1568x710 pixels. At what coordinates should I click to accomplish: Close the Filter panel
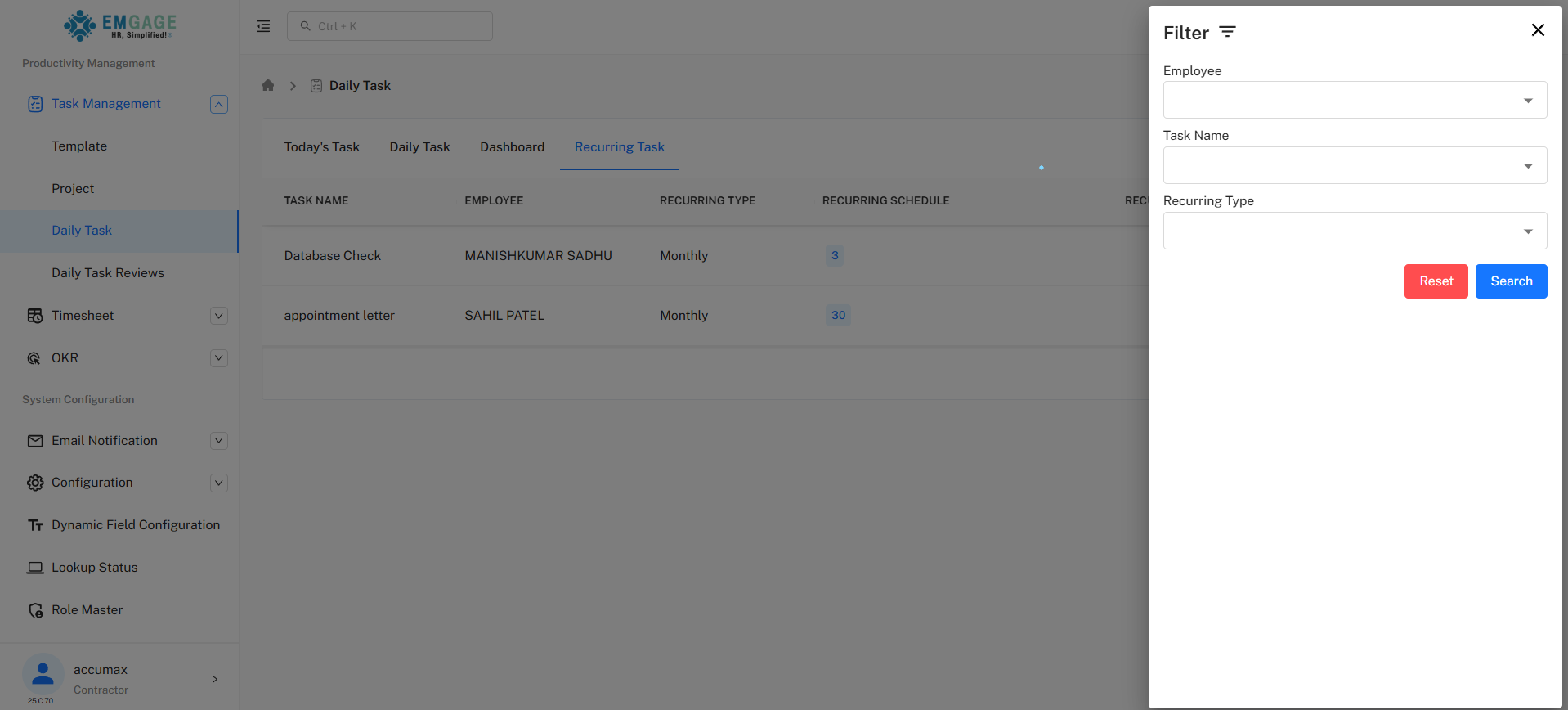tap(1537, 30)
